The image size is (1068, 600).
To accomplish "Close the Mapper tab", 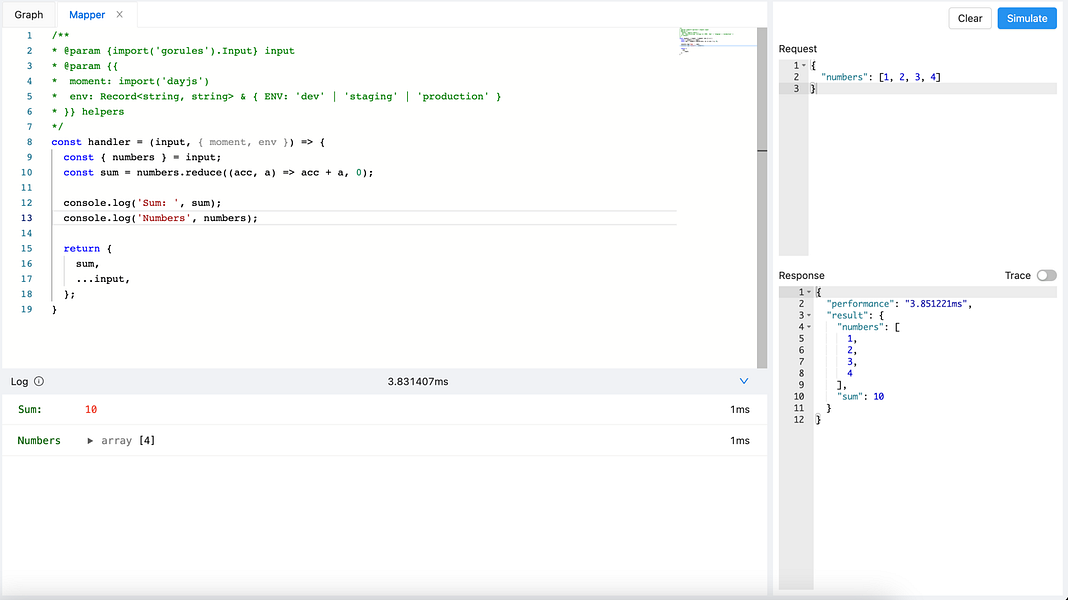I will pyautogui.click(x=118, y=14).
